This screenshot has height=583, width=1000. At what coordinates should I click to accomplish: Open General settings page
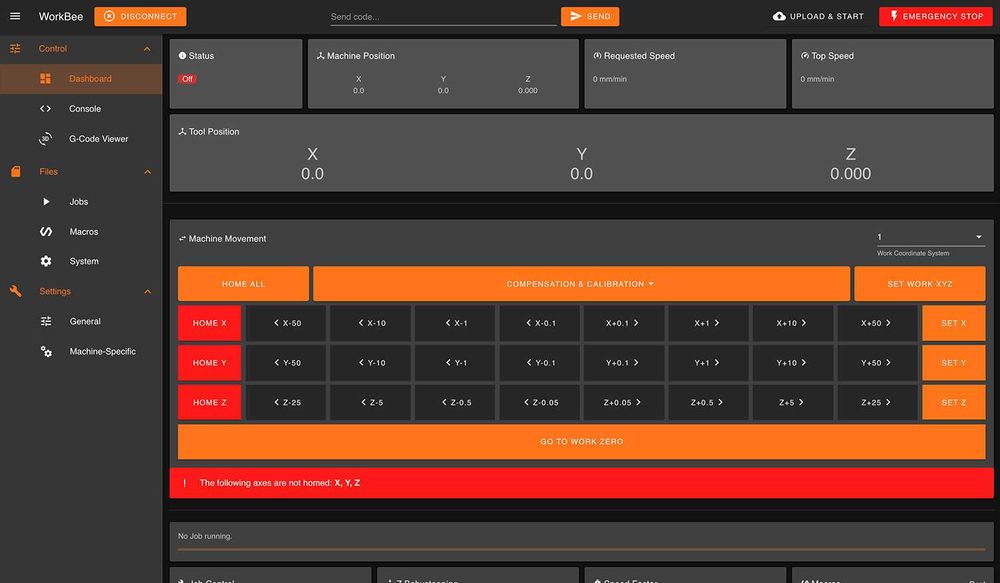[x=81, y=321]
